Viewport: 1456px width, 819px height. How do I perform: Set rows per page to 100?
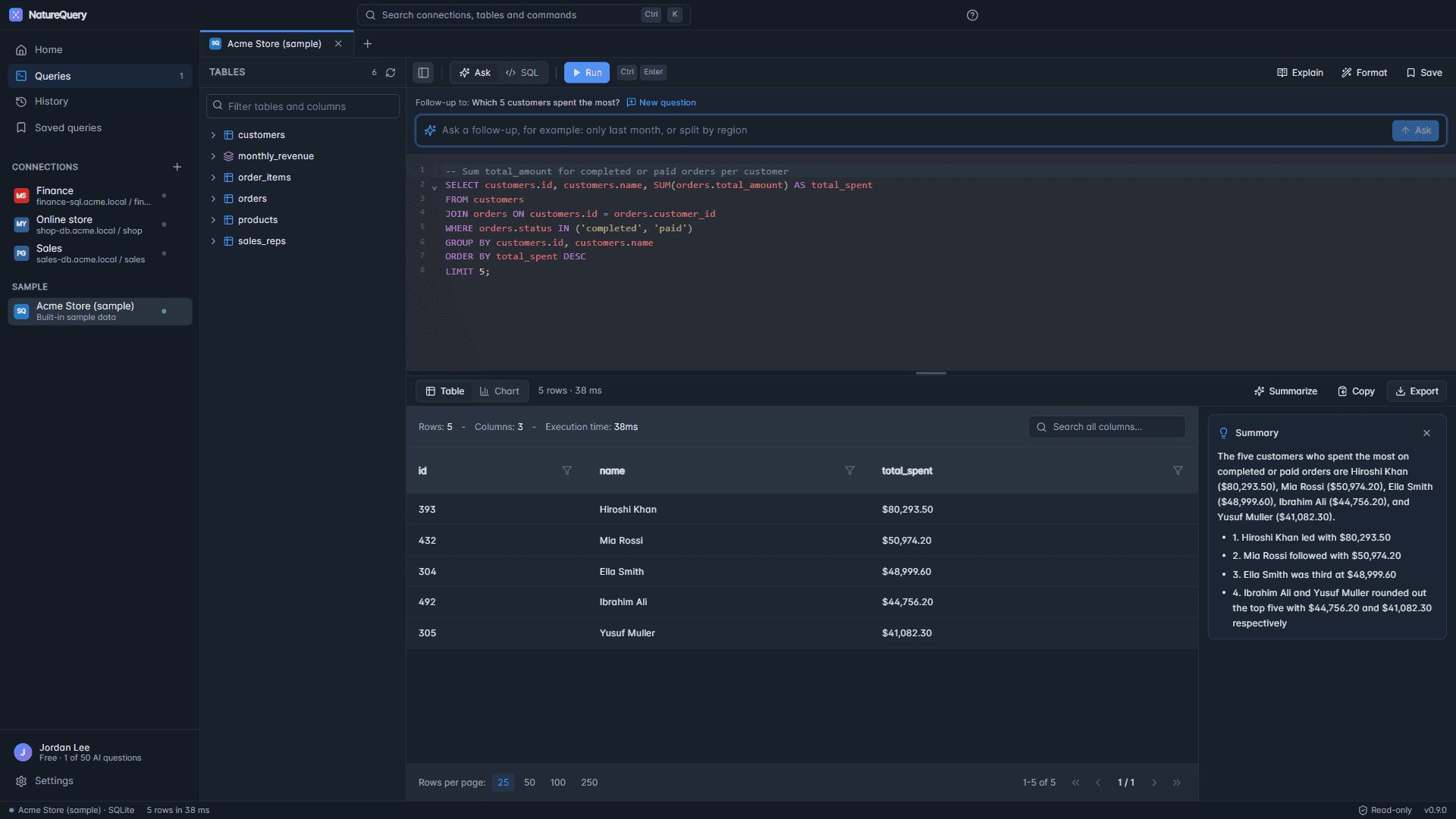coord(558,783)
